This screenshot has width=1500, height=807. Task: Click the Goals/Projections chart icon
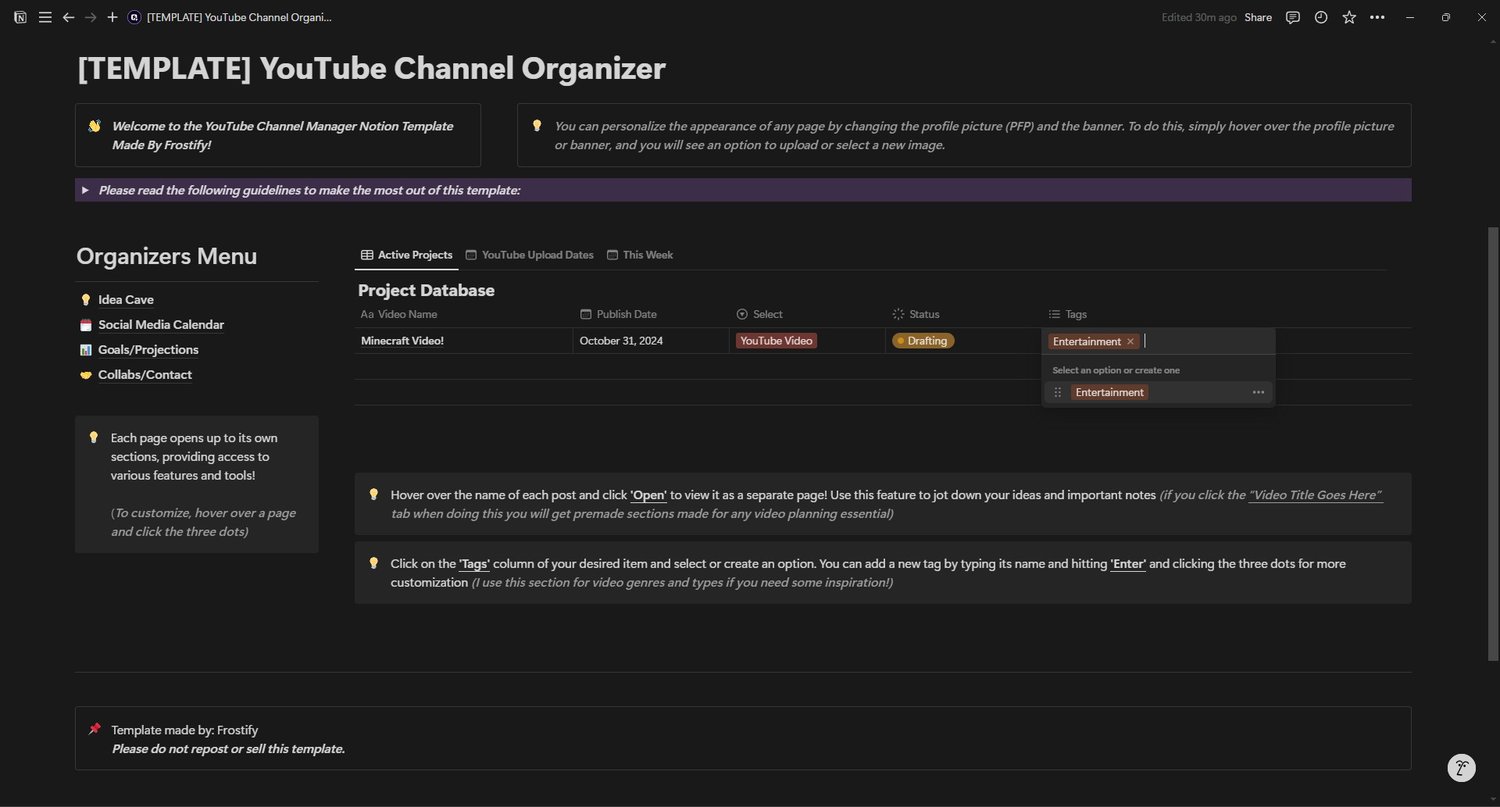[85, 350]
